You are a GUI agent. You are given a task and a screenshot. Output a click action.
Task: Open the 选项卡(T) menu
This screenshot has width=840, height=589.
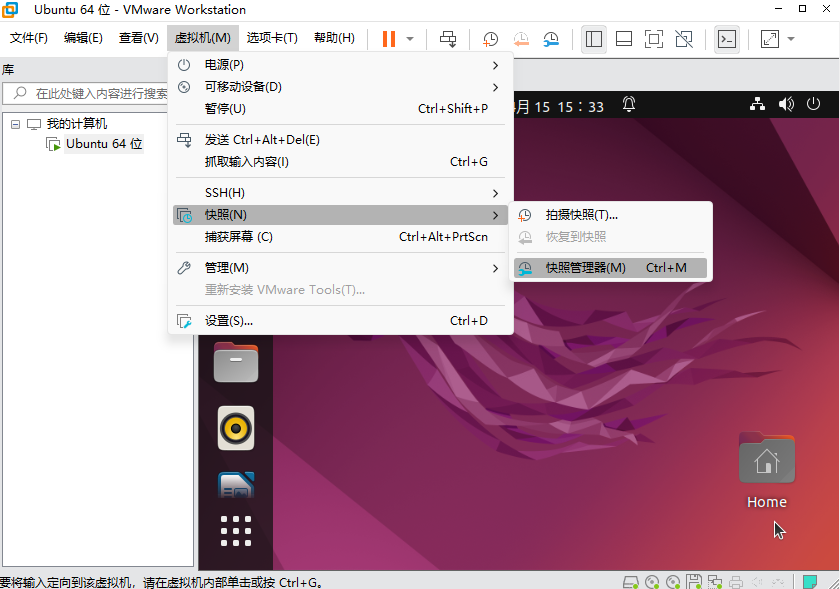272,38
